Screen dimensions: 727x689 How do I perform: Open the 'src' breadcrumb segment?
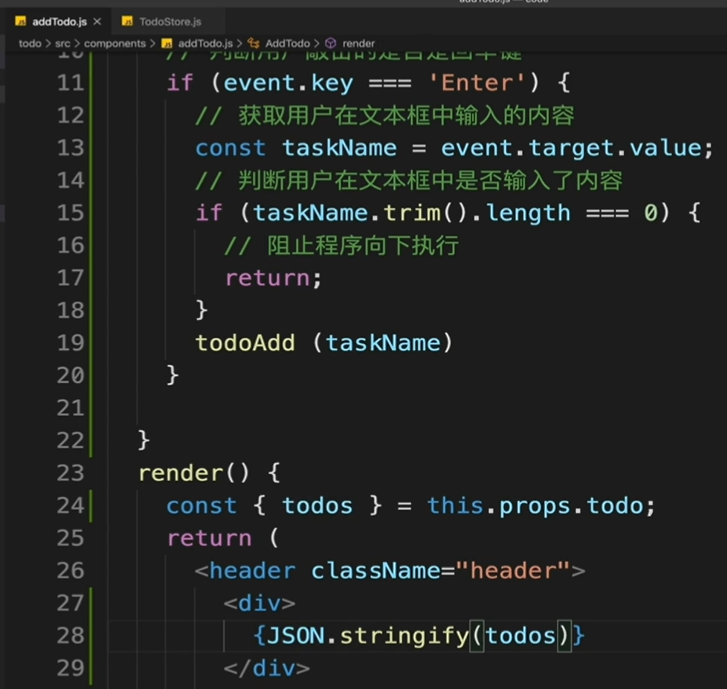pyautogui.click(x=63, y=44)
